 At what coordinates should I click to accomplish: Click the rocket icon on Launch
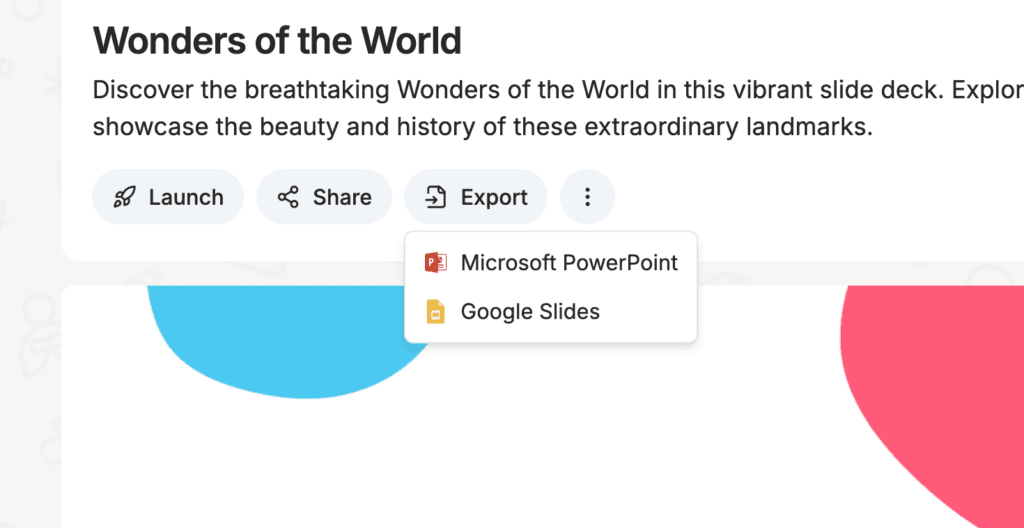pyautogui.click(x=124, y=197)
